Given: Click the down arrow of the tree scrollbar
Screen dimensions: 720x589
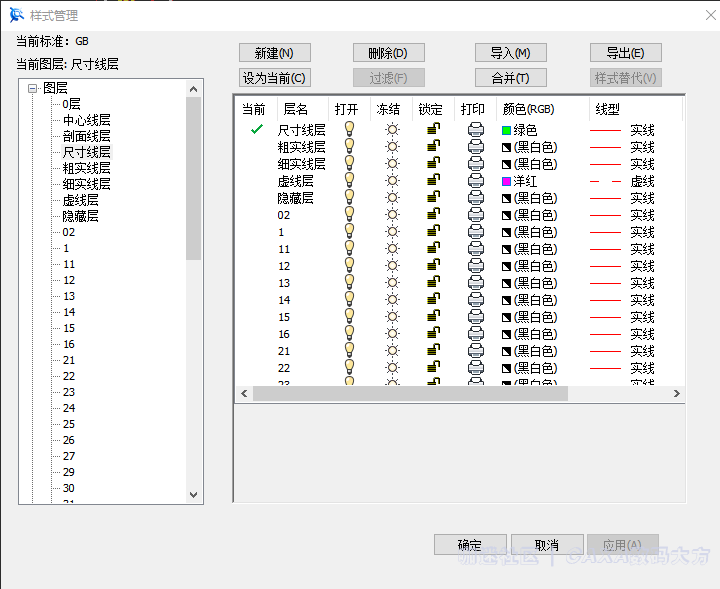Looking at the screenshot, I should tap(194, 494).
